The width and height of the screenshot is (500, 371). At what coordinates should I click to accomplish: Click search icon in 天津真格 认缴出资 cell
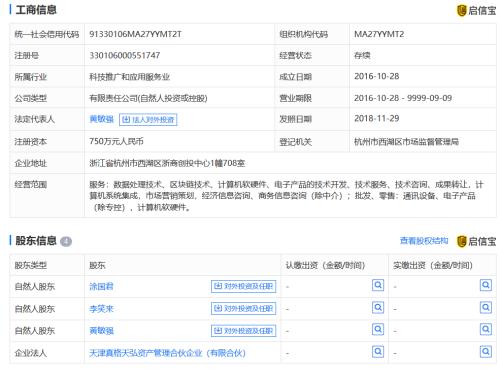[378, 351]
